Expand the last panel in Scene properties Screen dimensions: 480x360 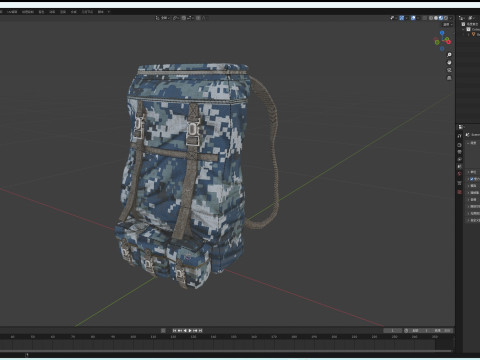coord(473,220)
